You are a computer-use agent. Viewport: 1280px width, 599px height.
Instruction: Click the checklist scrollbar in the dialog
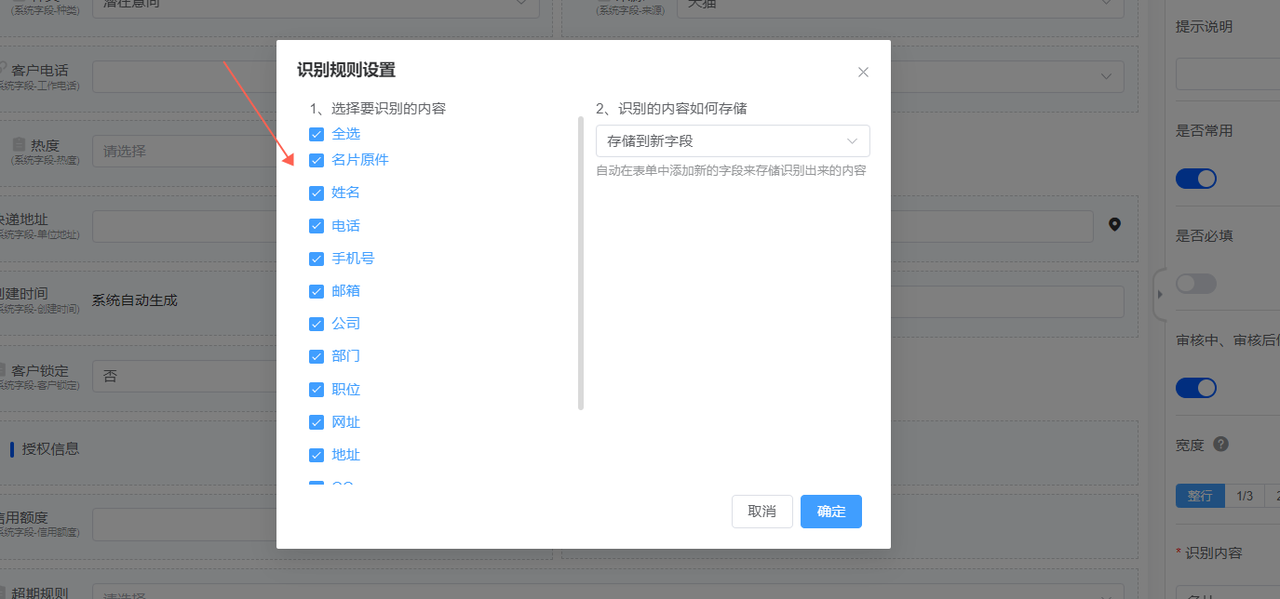point(581,263)
